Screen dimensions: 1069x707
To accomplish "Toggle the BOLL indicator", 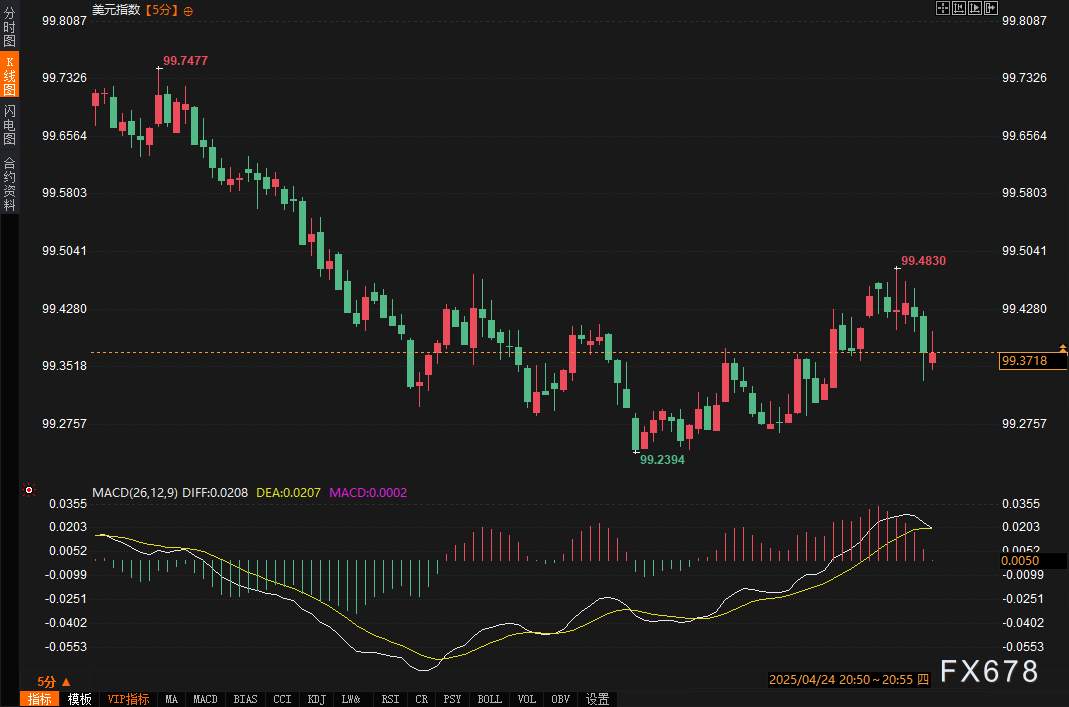I will click(489, 699).
